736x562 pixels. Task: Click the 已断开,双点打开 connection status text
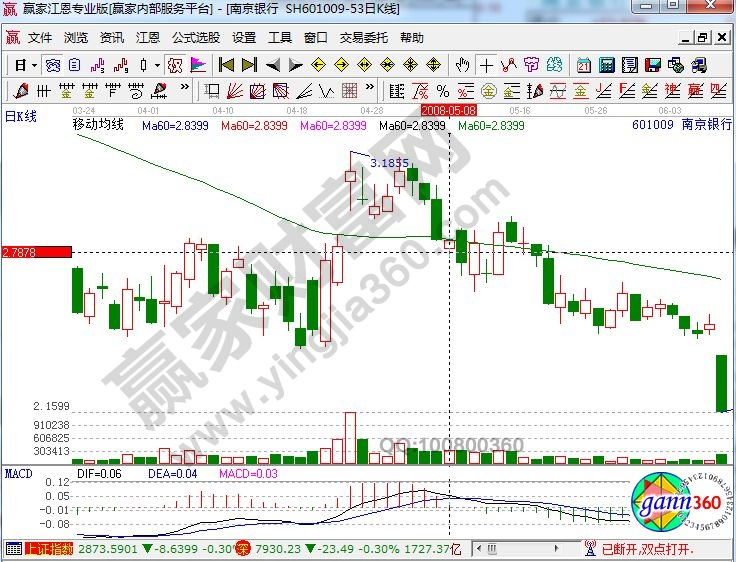pyautogui.click(x=652, y=549)
